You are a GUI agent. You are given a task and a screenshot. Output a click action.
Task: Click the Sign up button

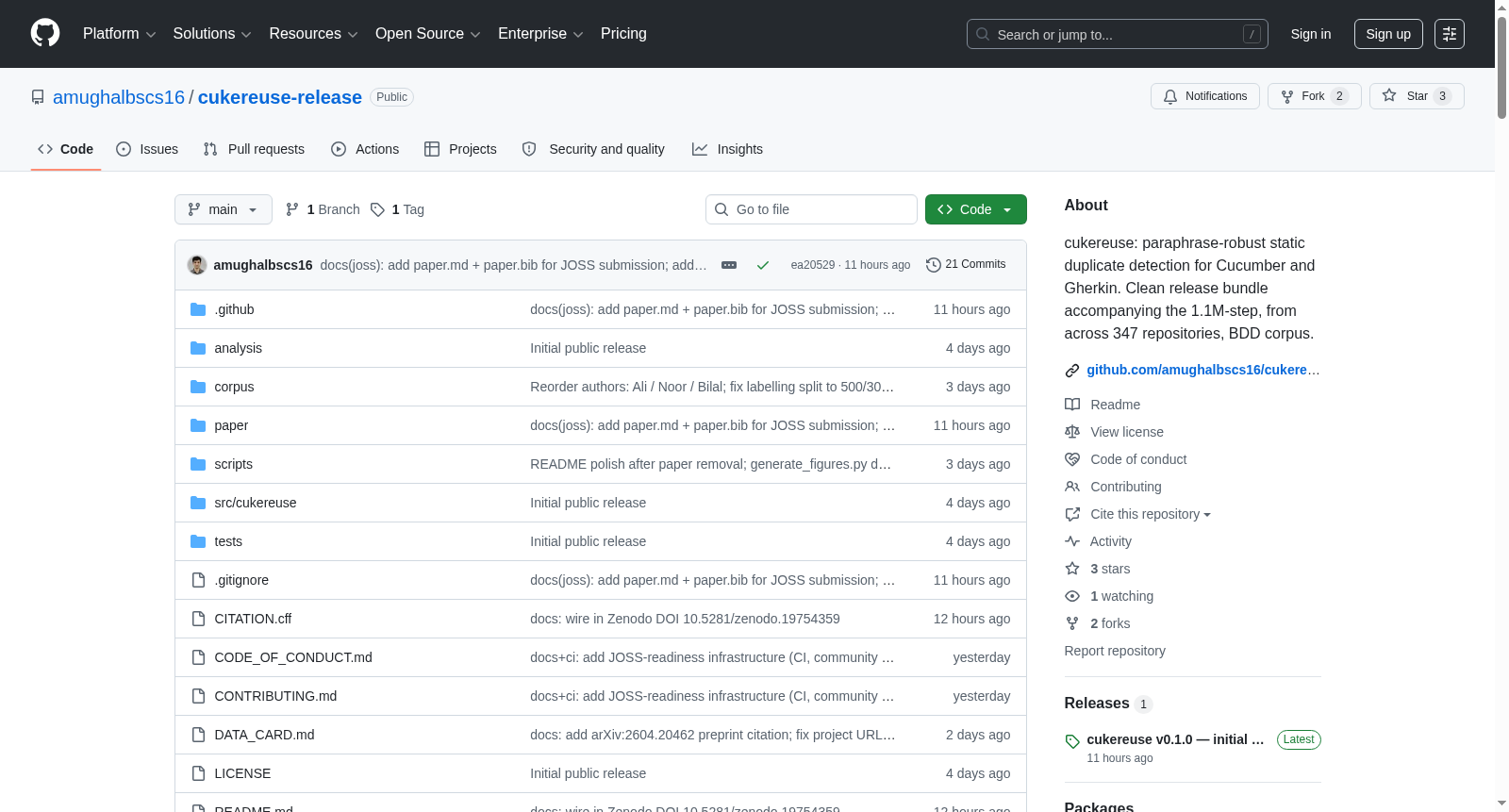click(1388, 34)
